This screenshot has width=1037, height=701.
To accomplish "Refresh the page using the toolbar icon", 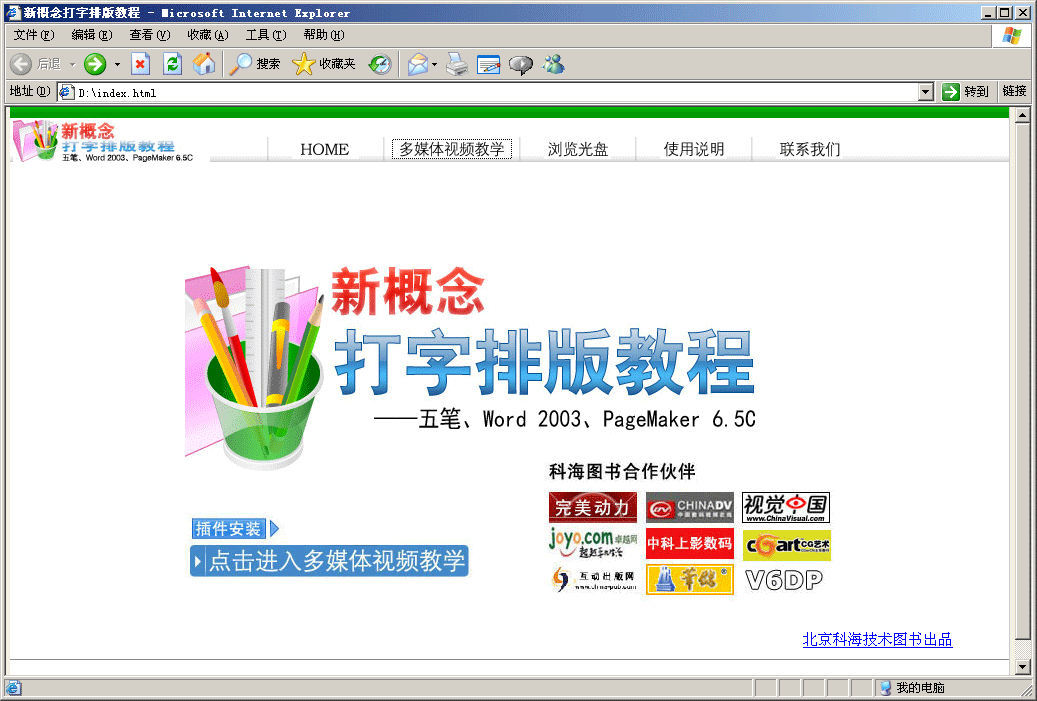I will click(173, 64).
